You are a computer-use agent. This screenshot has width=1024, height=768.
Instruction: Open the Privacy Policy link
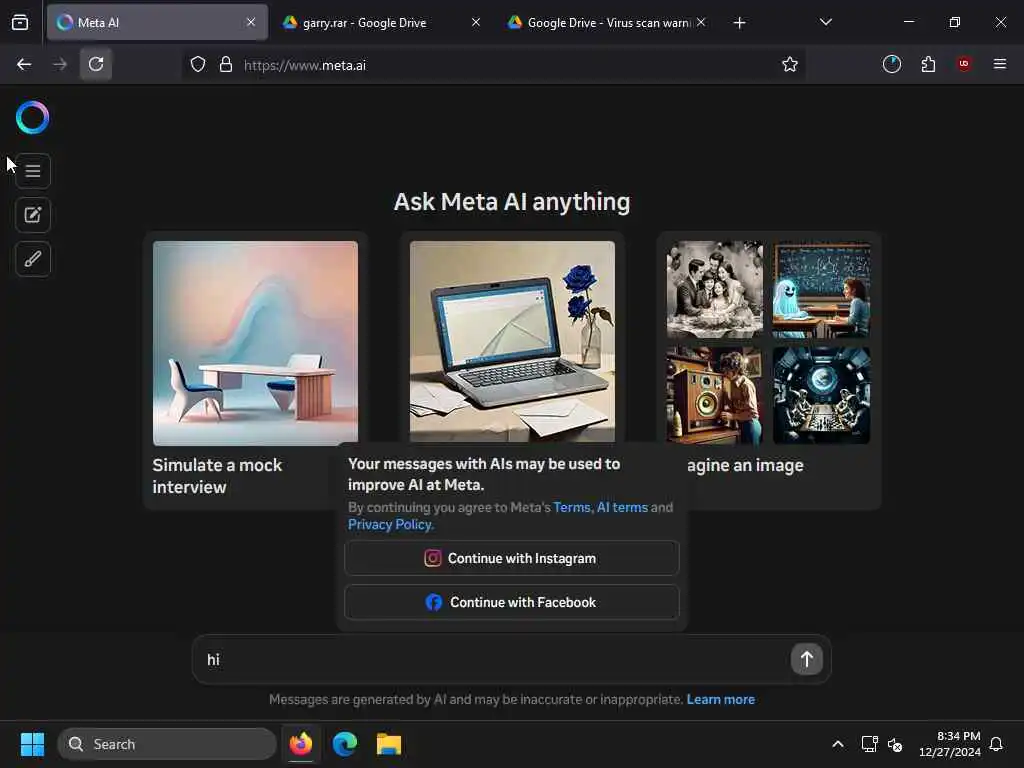pyautogui.click(x=390, y=524)
